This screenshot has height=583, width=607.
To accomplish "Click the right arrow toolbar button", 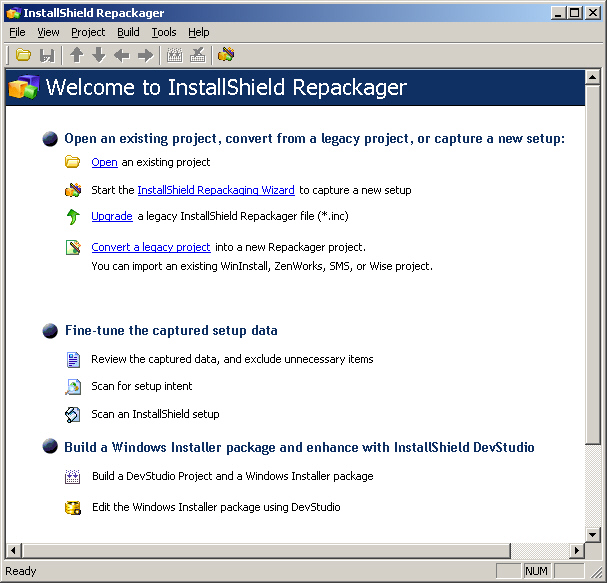I will (145, 55).
